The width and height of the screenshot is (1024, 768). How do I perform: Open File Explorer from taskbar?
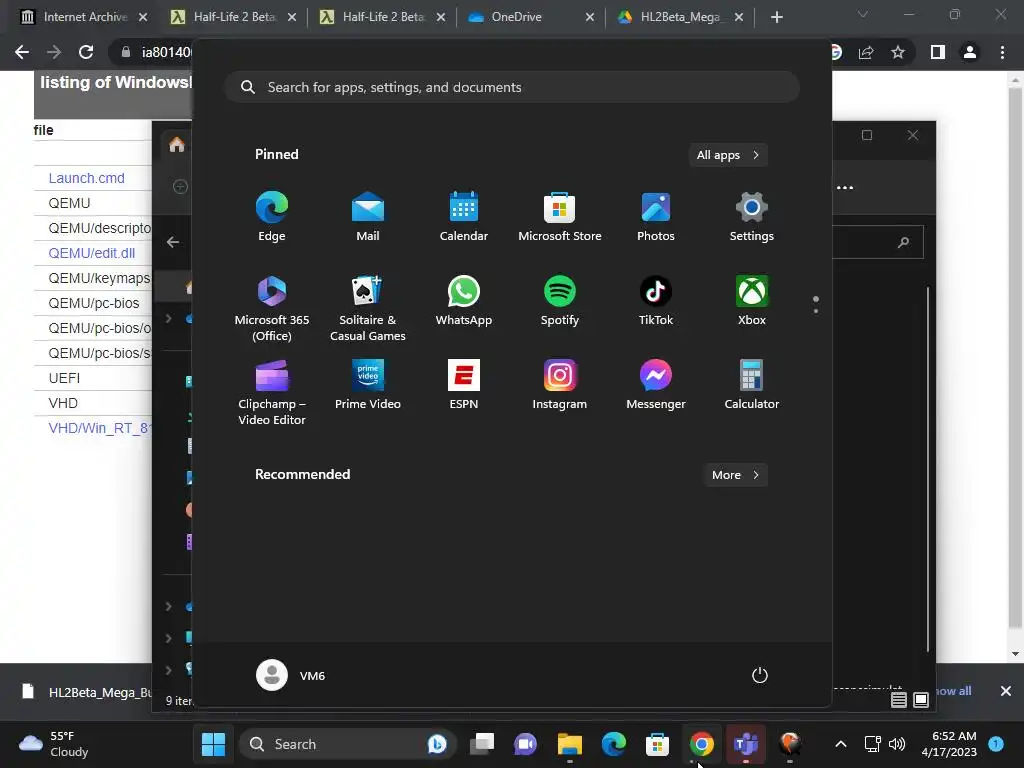point(569,744)
